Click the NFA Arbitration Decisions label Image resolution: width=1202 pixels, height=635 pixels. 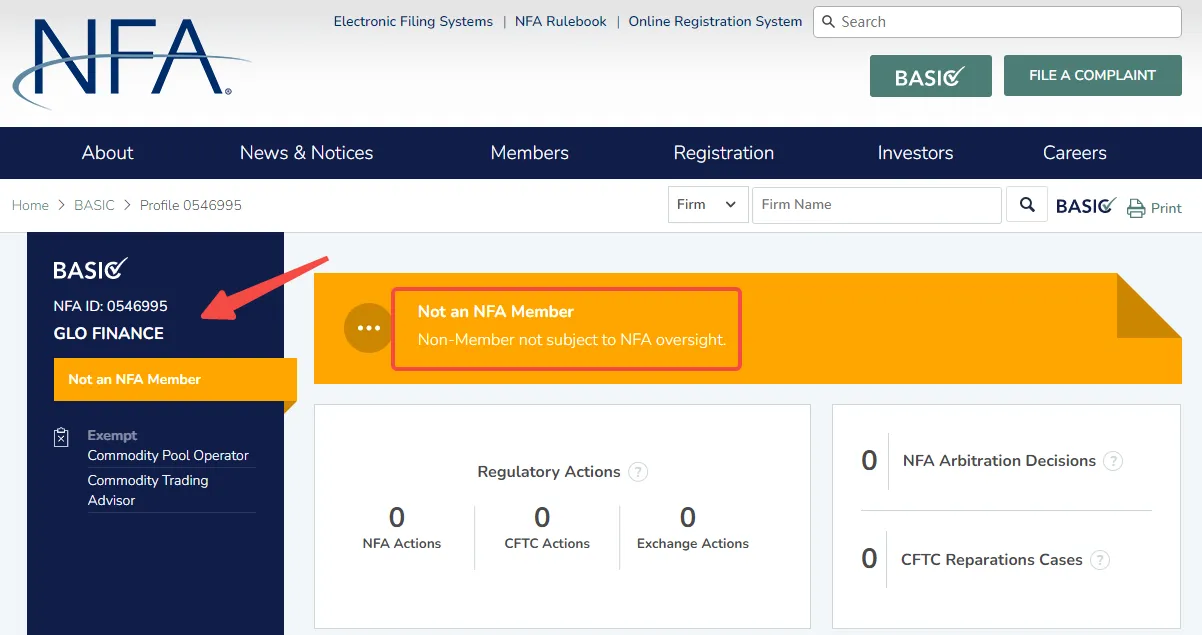pos(999,461)
